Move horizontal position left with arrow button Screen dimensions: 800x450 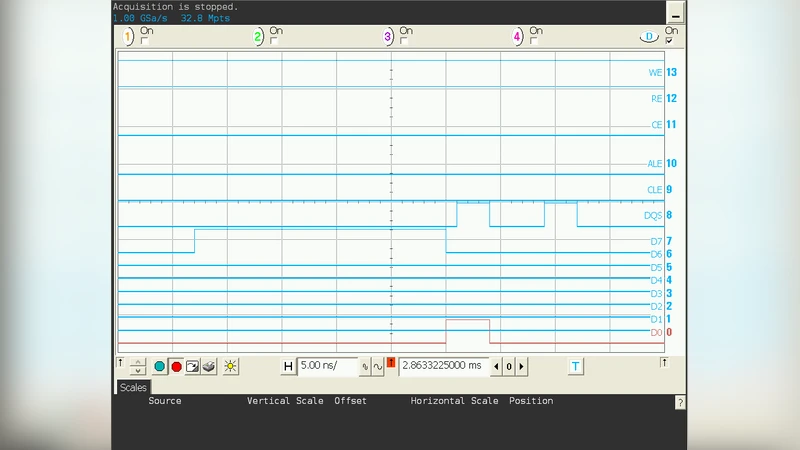[x=496, y=367]
